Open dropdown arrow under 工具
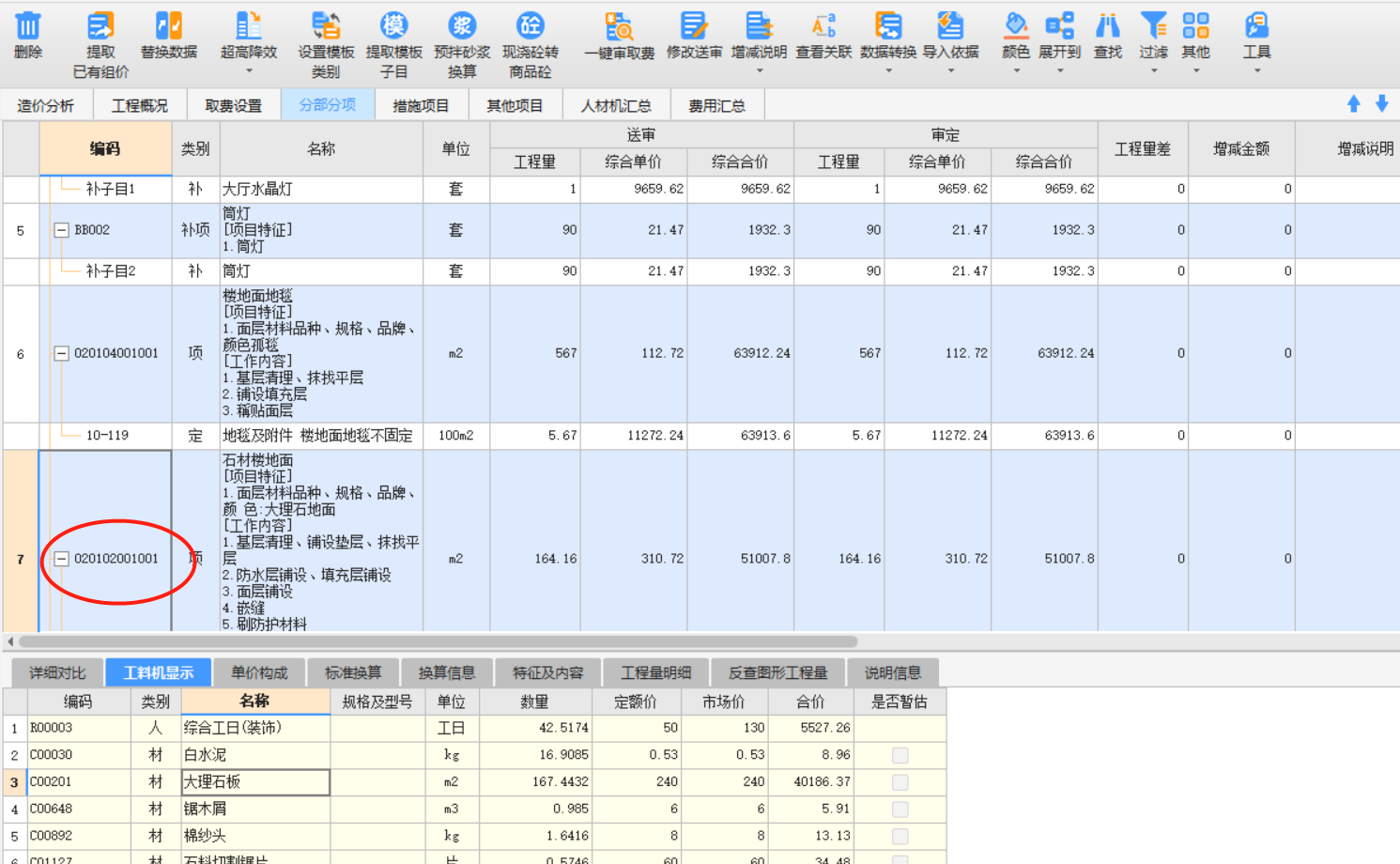Image resolution: width=1400 pixels, height=864 pixels. (x=1256, y=71)
